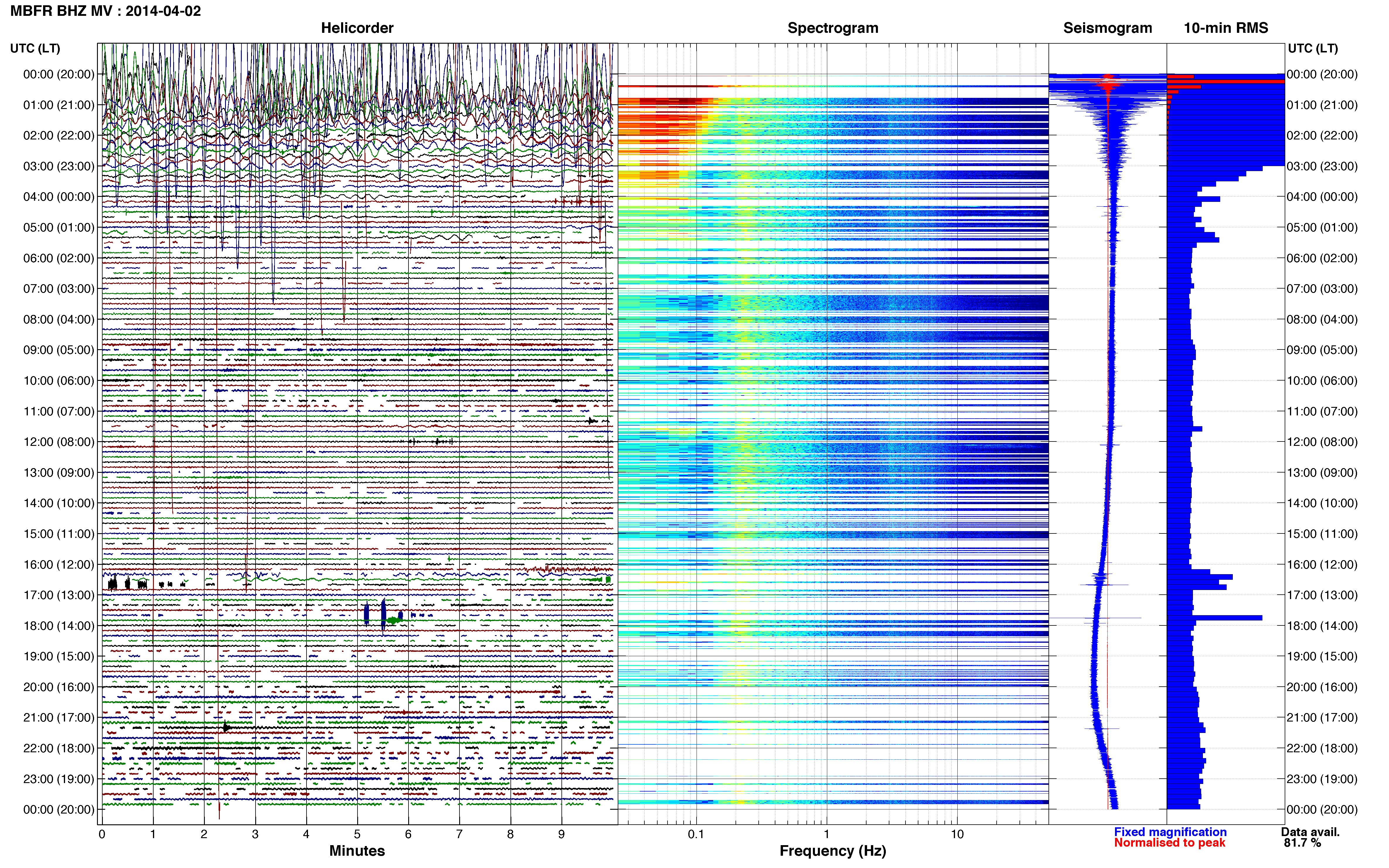Screen dimensions: 1389x868
Task: Click the minute '5' tick label
Action: coord(357,834)
